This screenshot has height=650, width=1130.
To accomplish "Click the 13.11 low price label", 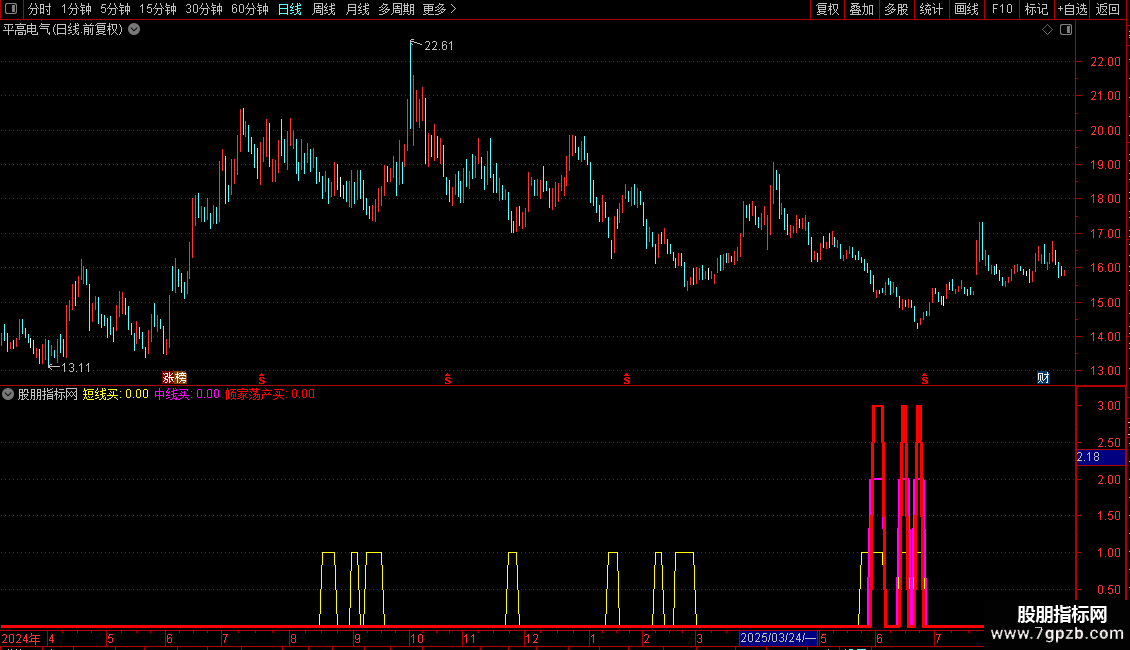I will 76,368.
